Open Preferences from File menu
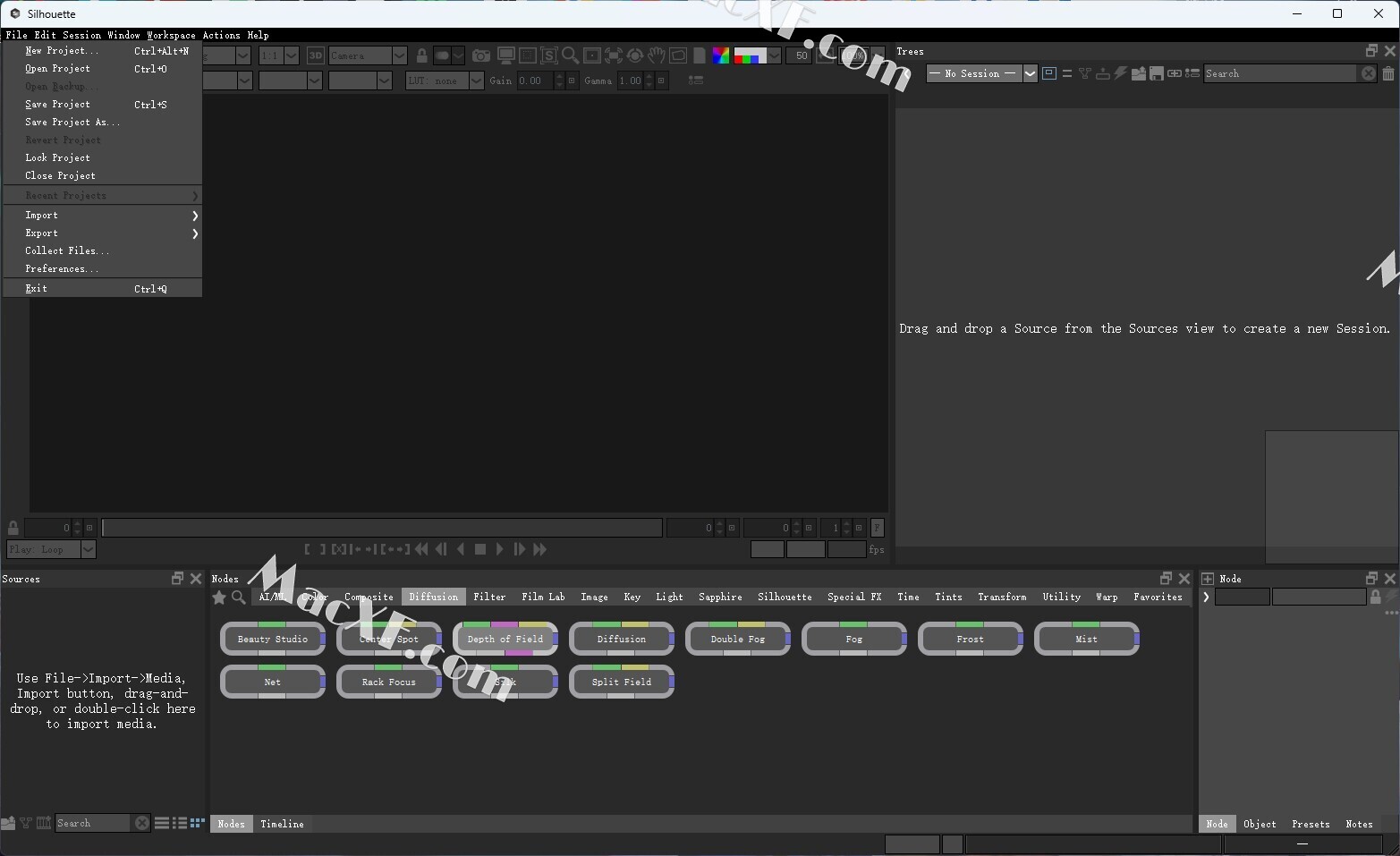The width and height of the screenshot is (1400, 856). click(102, 269)
